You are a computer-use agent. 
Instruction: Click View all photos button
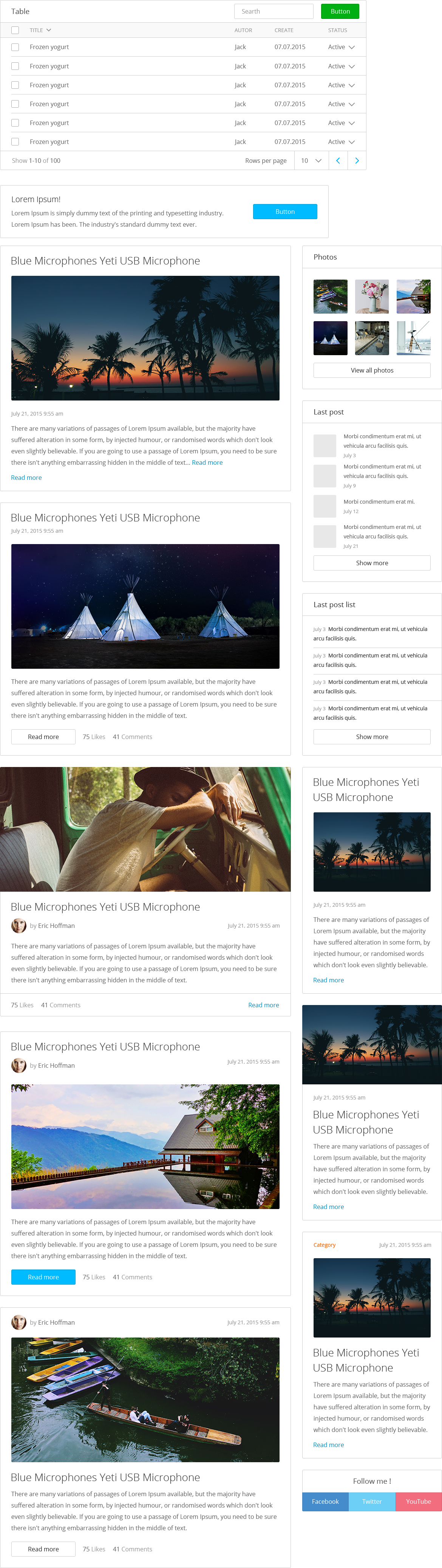pos(372,370)
